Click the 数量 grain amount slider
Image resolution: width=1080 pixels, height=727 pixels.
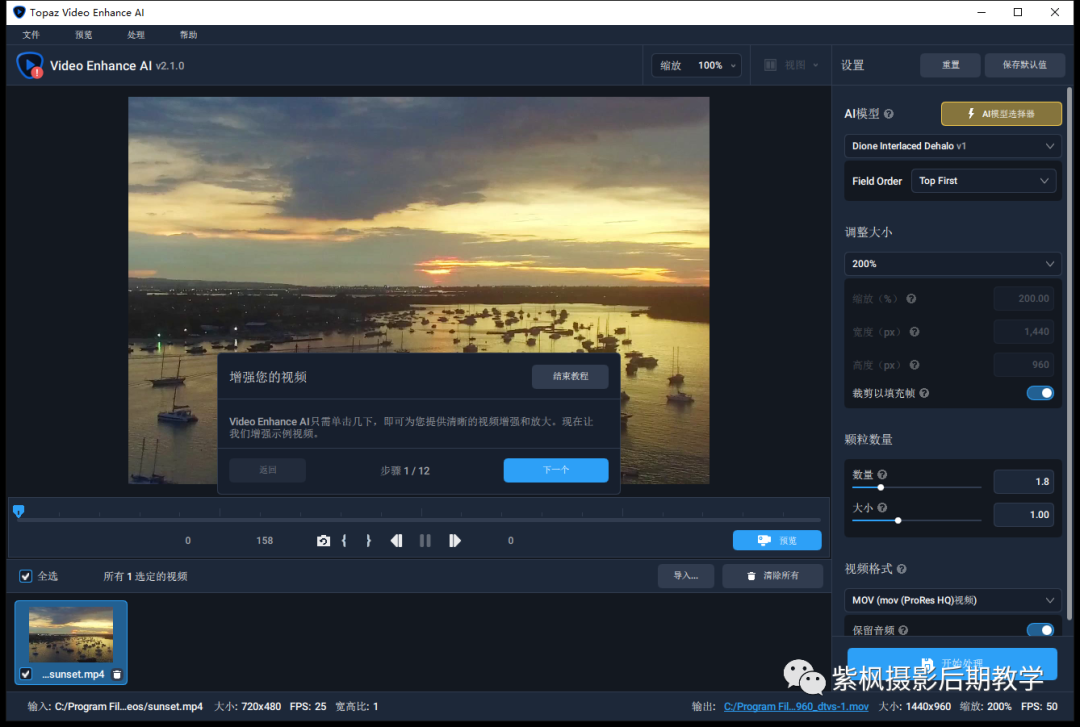pyautogui.click(x=917, y=487)
